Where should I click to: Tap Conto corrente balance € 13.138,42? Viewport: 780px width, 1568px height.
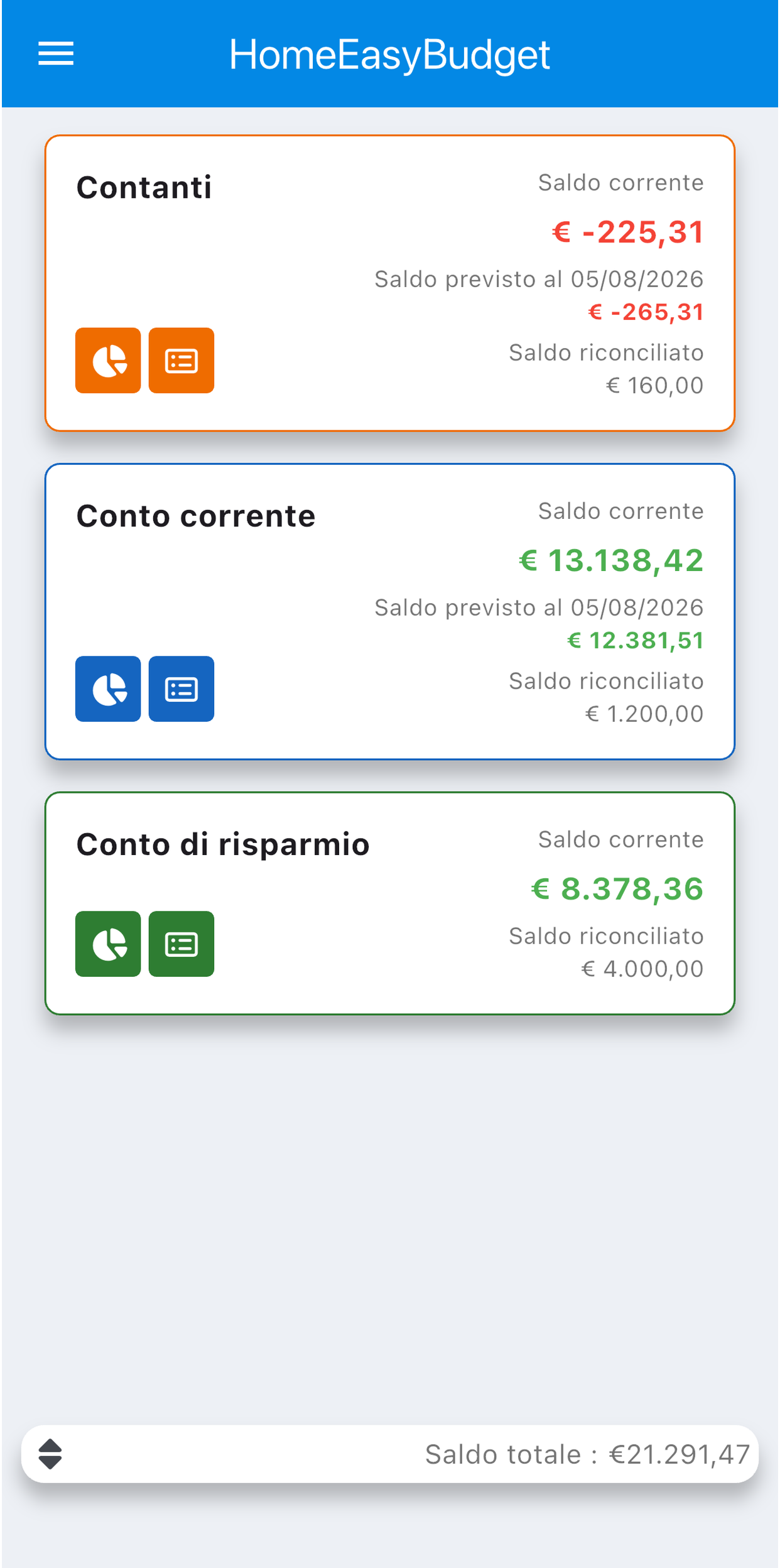point(611,560)
